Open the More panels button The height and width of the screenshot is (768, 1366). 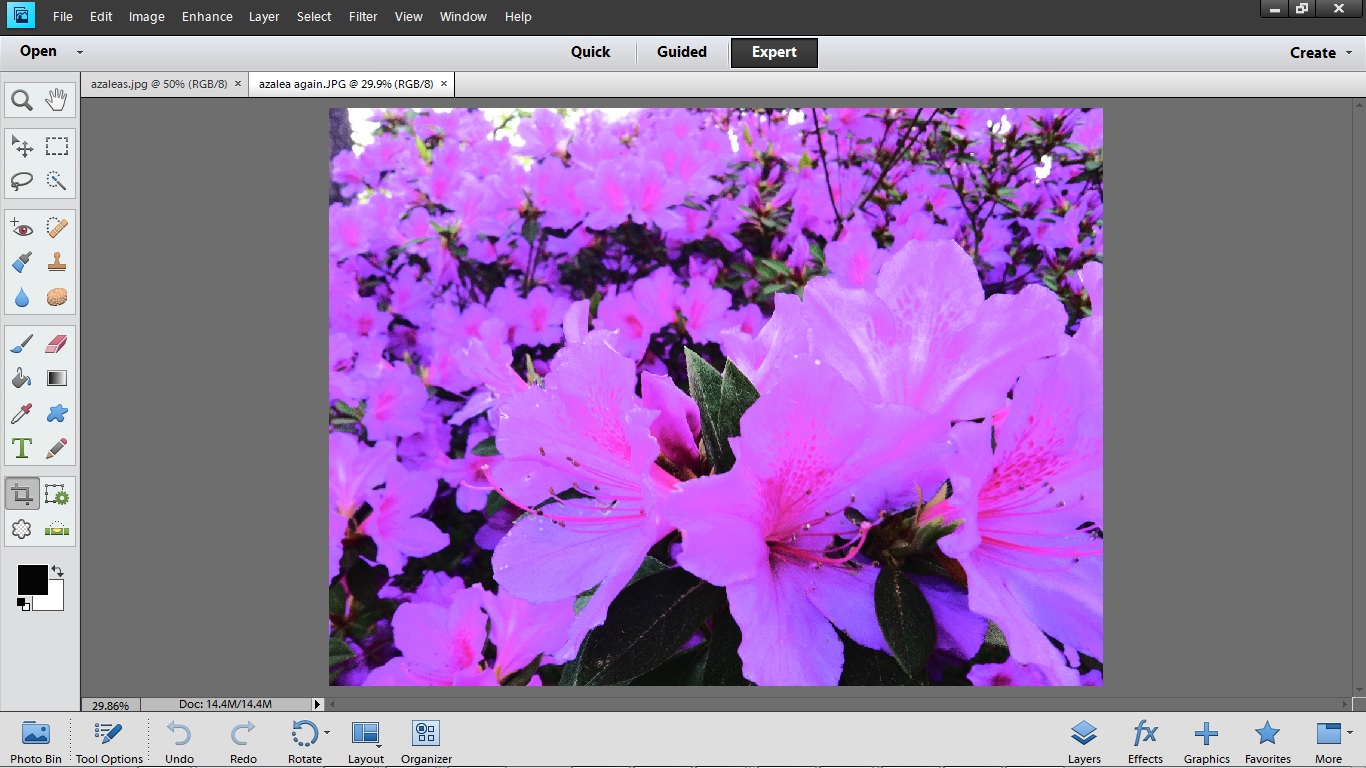1328,742
